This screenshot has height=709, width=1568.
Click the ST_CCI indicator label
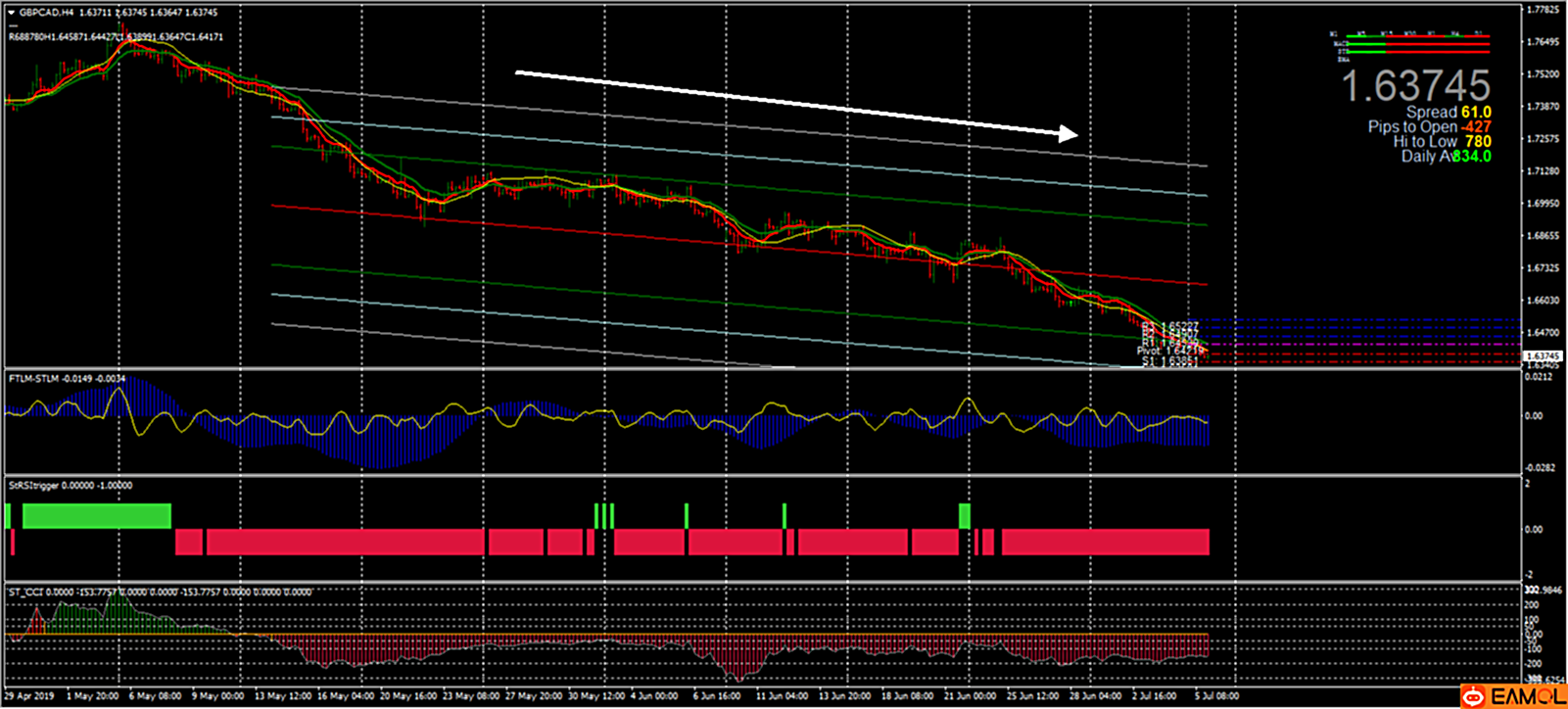[24, 592]
